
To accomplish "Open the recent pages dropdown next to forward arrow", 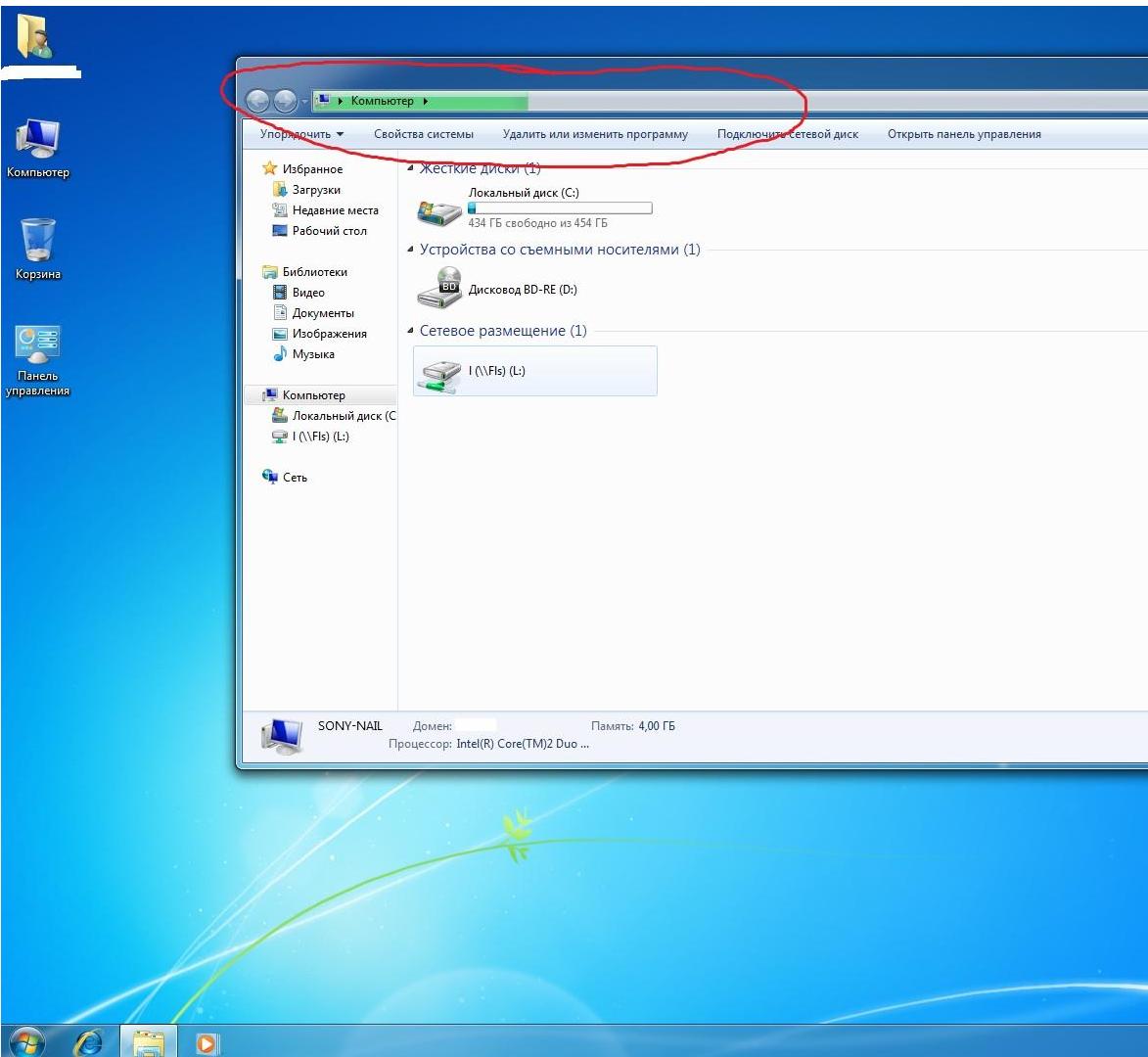I will 304,102.
